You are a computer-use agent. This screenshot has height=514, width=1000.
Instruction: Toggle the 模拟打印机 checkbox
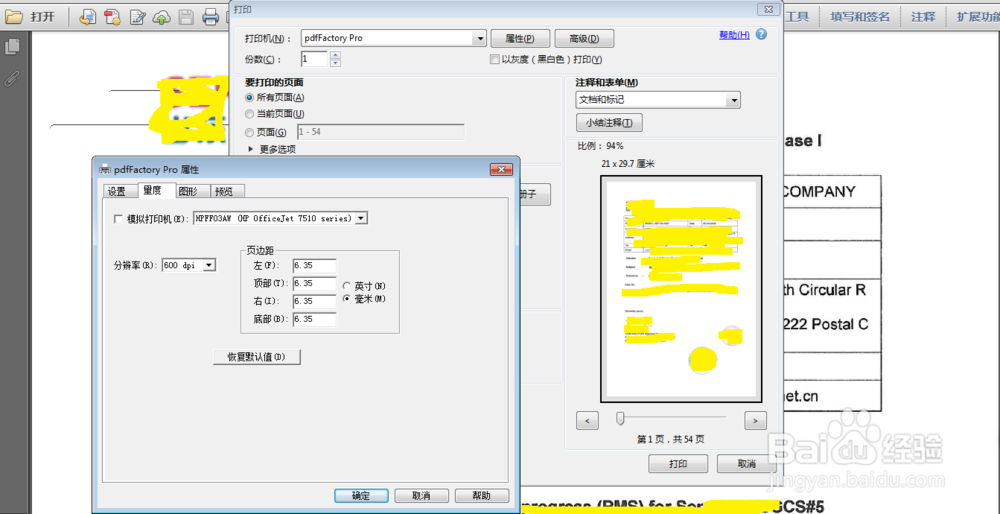click(x=117, y=219)
